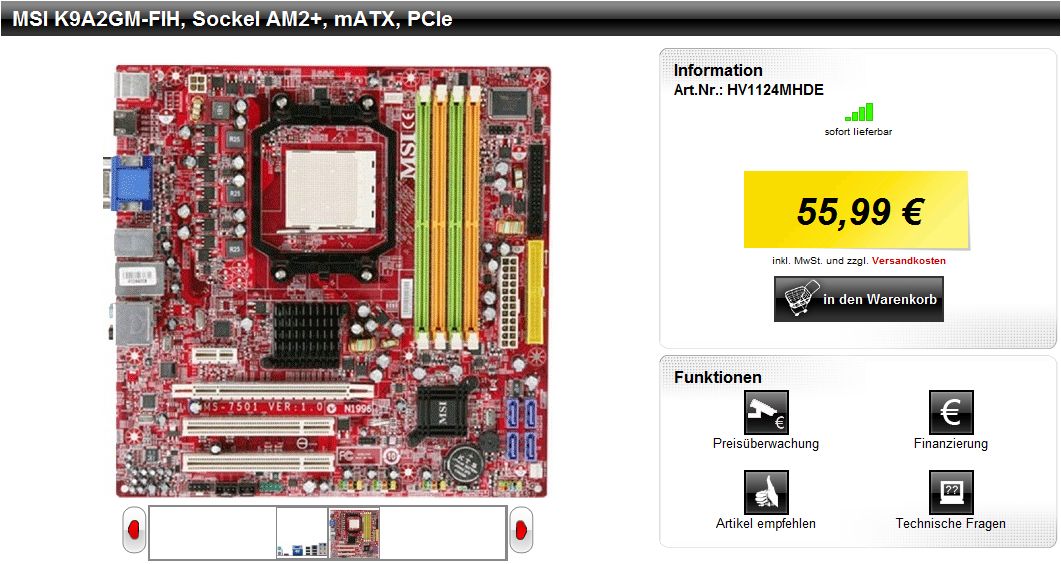The width and height of the screenshot is (1061, 564).
Task: Click the yellow 55,99 € price tag
Action: coord(856,210)
